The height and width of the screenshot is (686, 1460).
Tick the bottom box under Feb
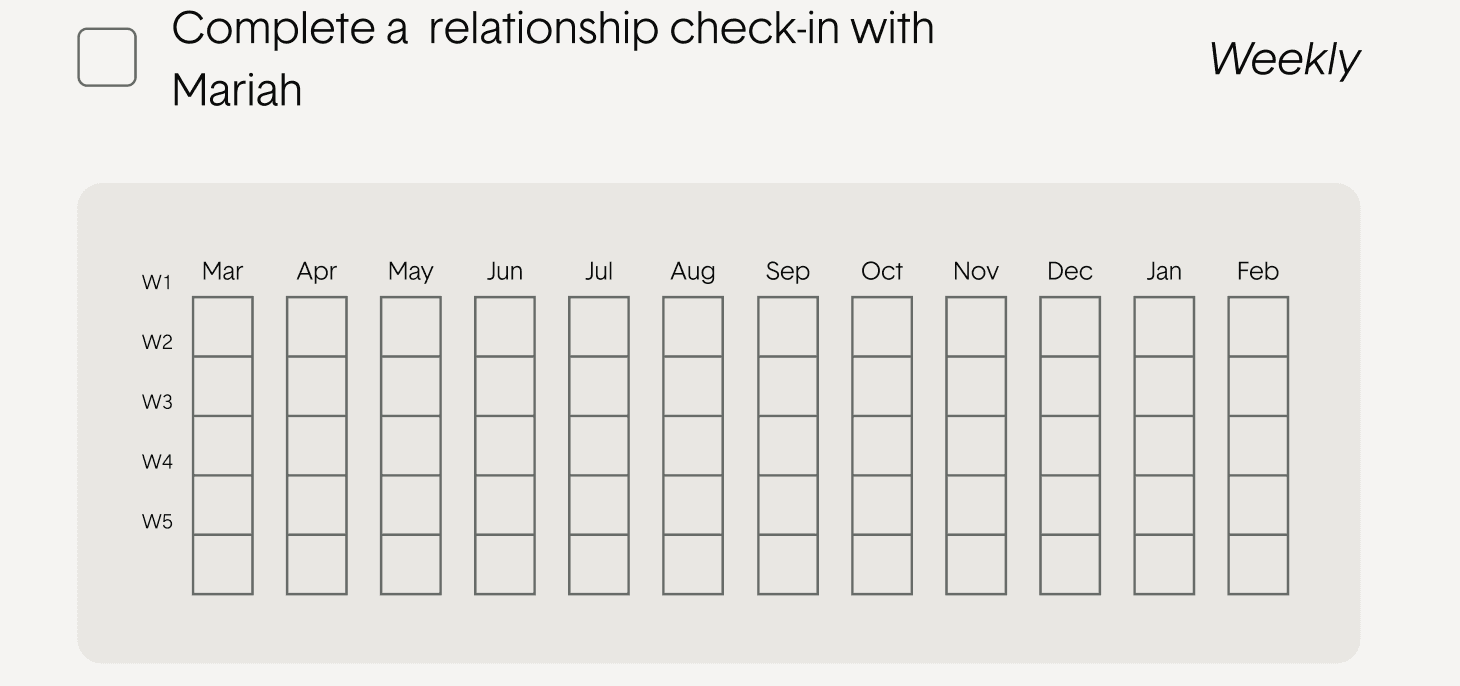coord(1258,565)
